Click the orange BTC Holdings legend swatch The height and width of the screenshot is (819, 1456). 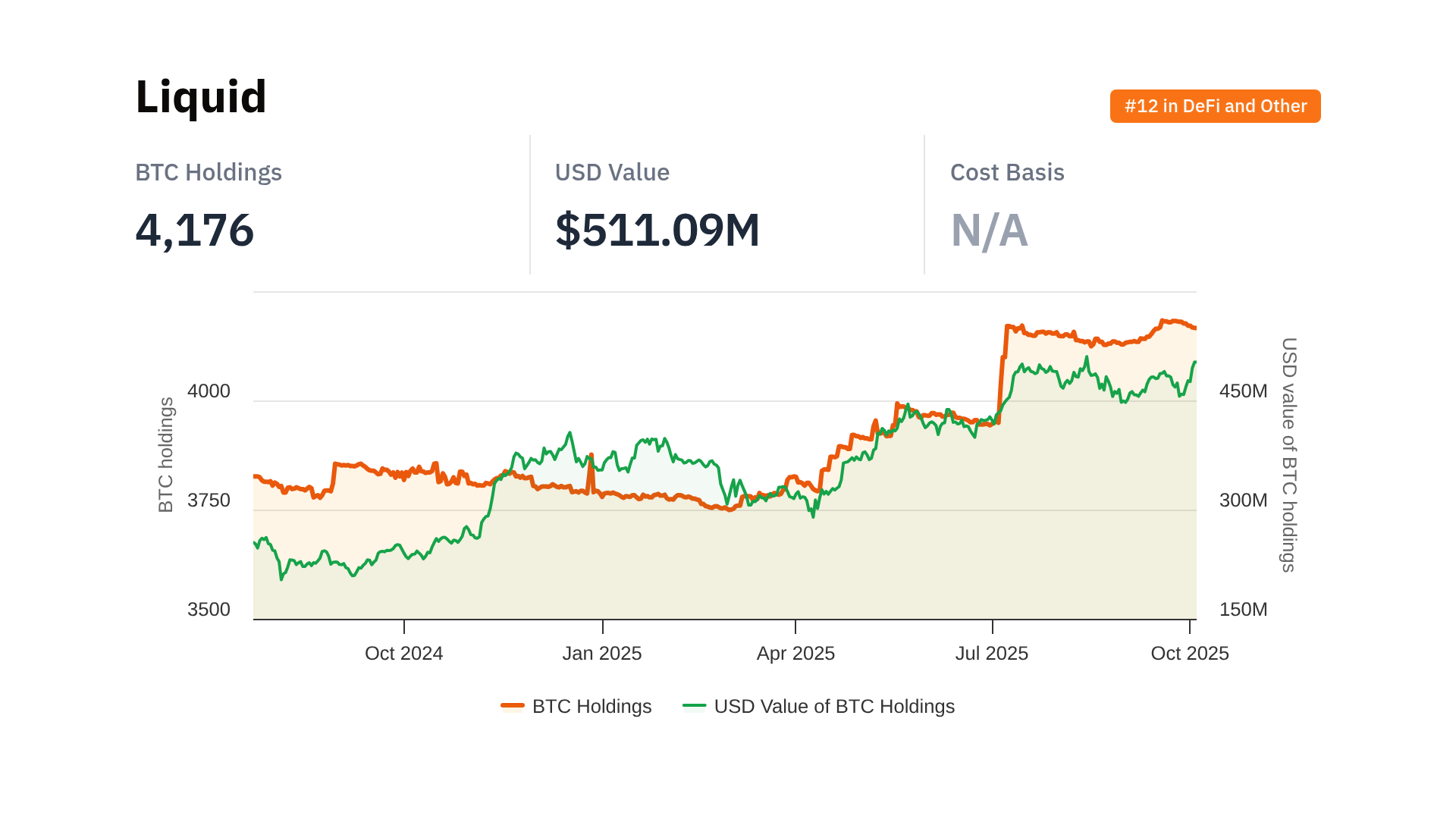[513, 706]
